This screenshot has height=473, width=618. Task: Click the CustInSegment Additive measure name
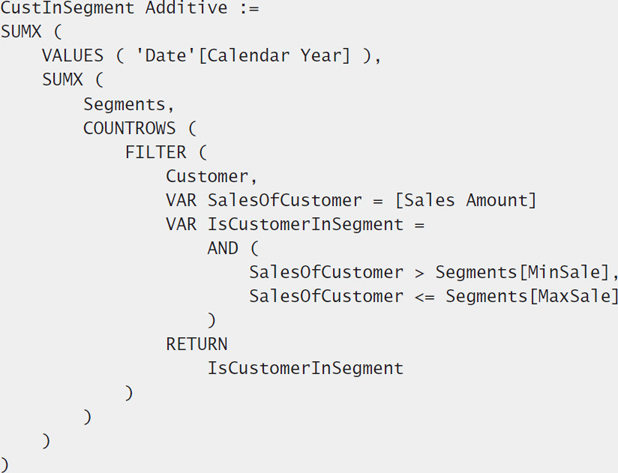114,8
